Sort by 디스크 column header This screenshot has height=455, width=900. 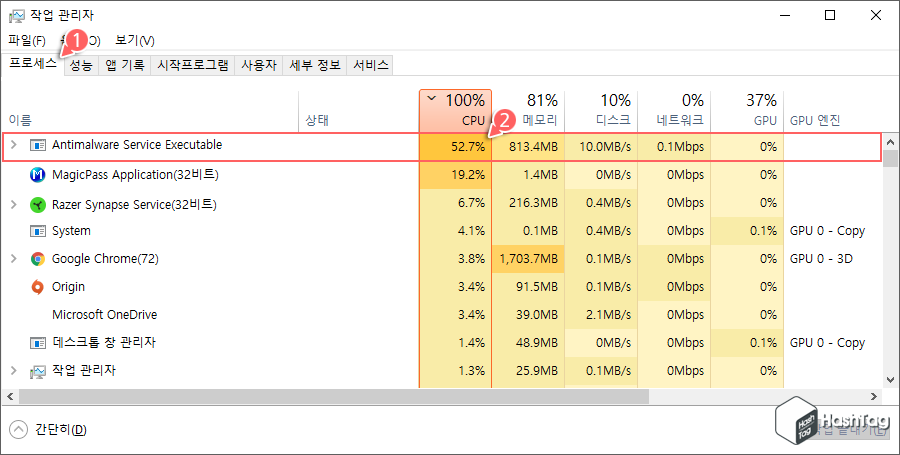[601, 111]
